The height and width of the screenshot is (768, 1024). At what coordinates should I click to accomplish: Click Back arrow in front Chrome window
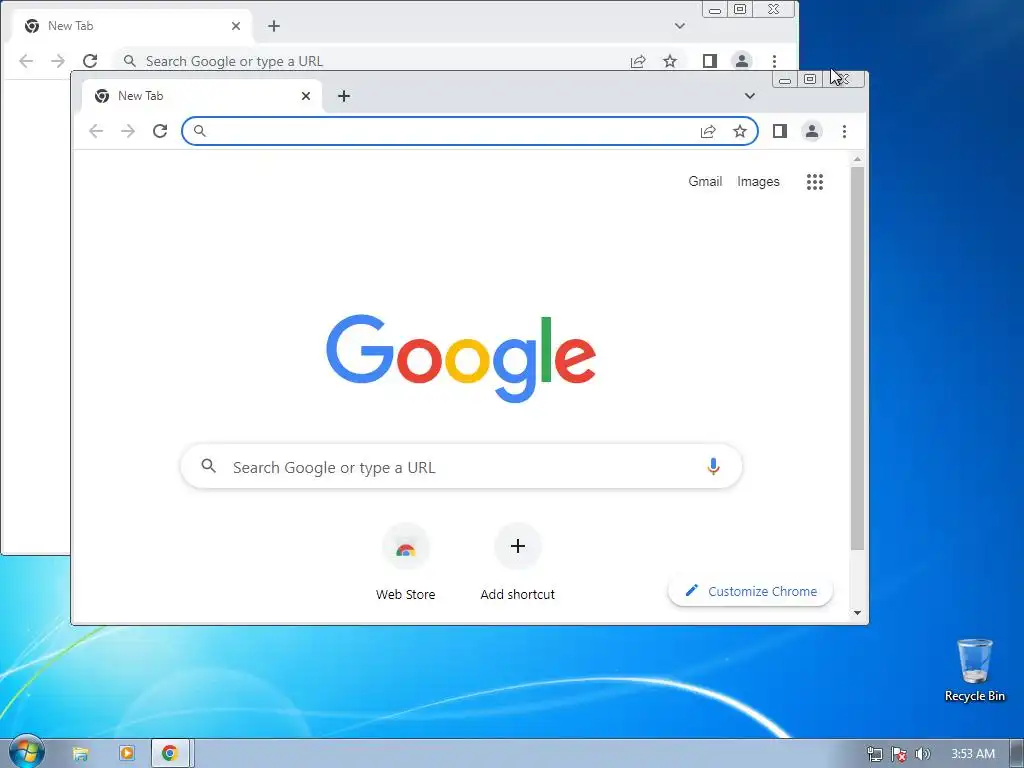pyautogui.click(x=96, y=131)
